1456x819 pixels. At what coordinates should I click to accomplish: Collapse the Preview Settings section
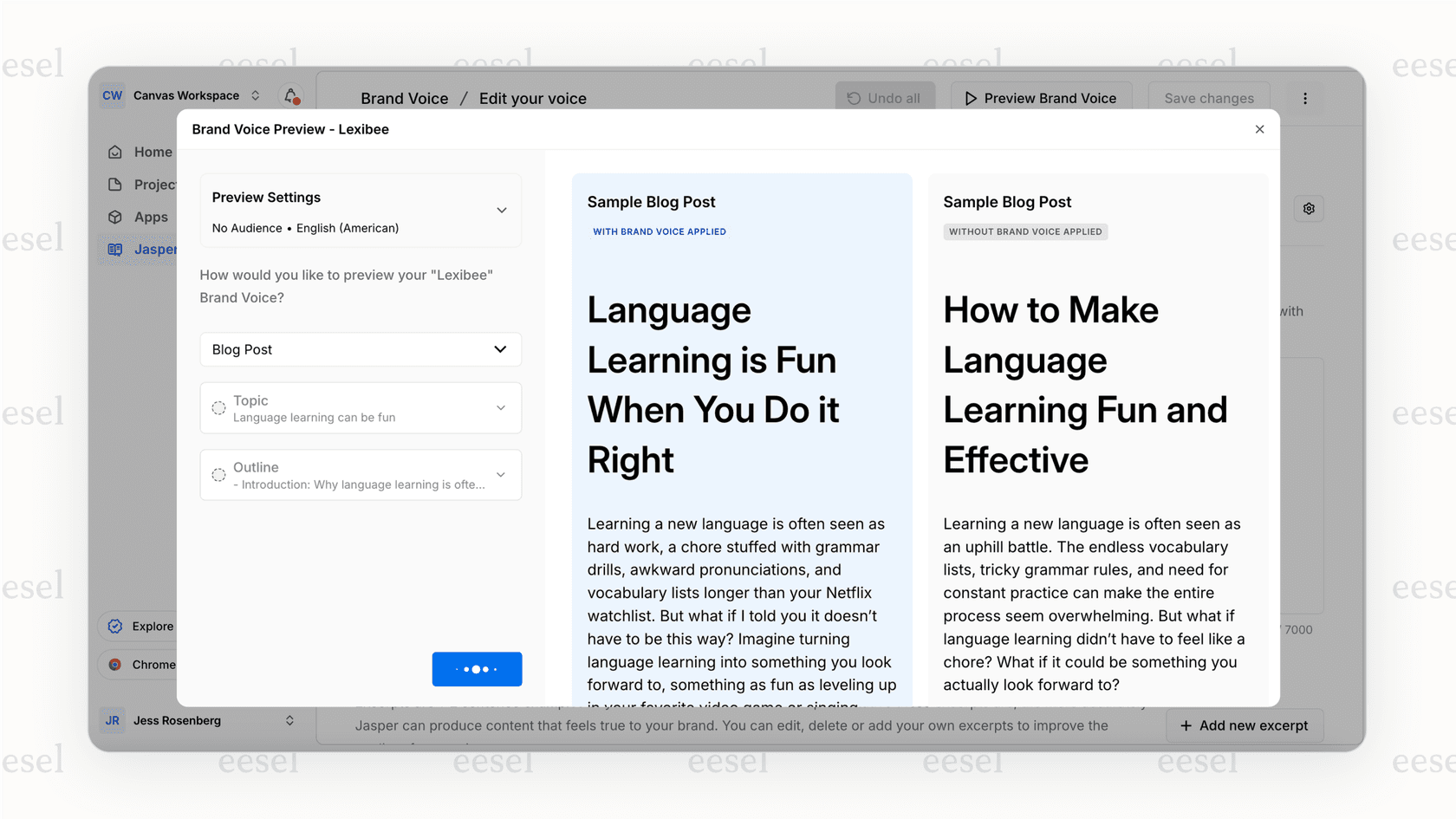click(501, 210)
